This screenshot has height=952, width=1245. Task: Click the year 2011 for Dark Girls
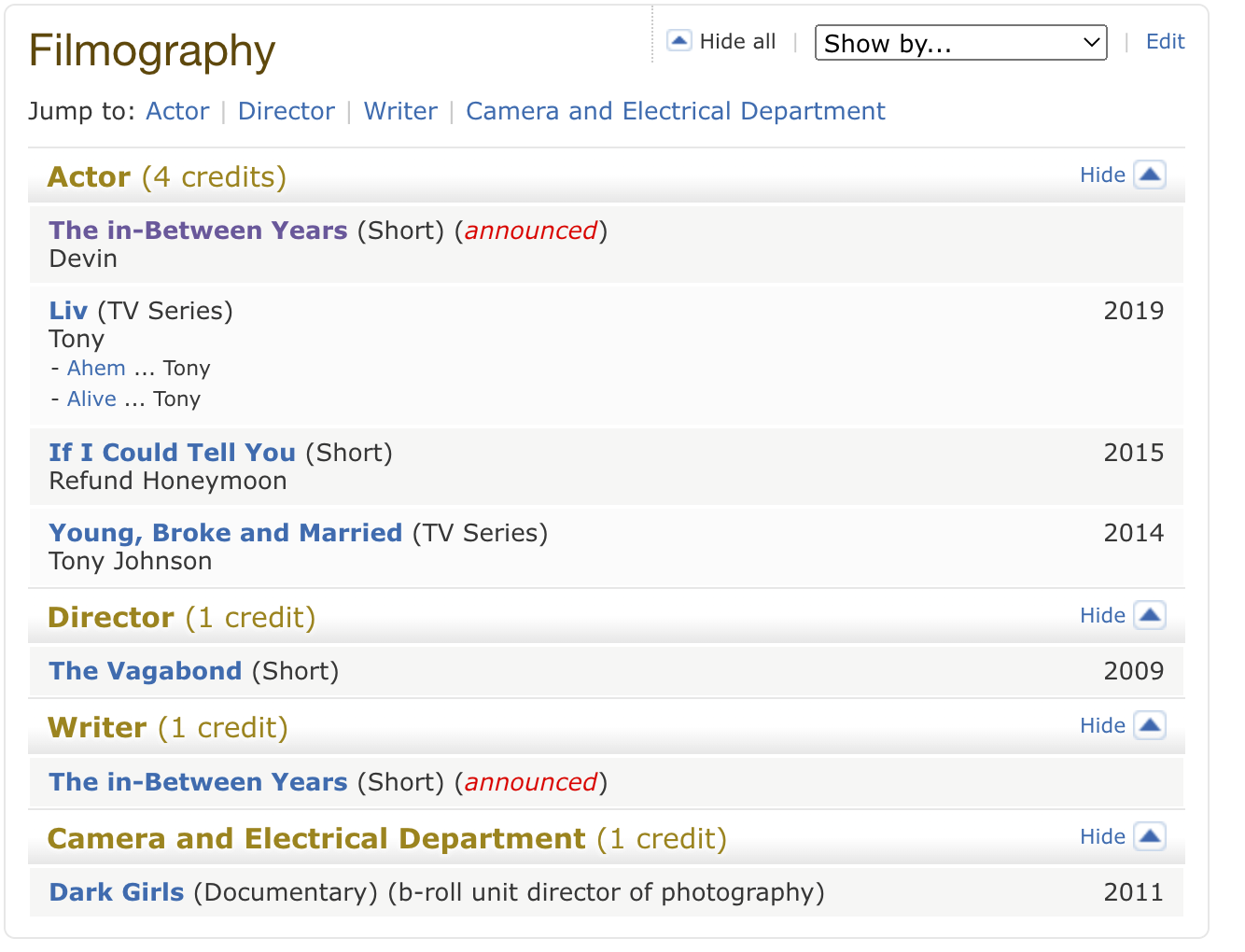[1134, 892]
